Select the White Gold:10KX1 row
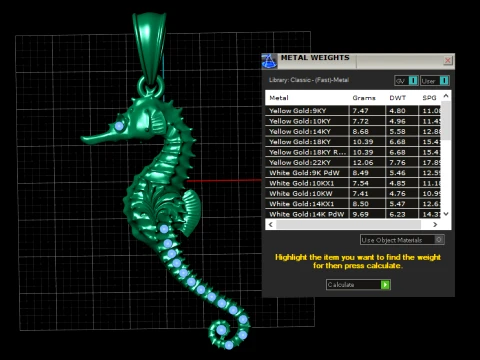The image size is (480, 360). (x=353, y=183)
